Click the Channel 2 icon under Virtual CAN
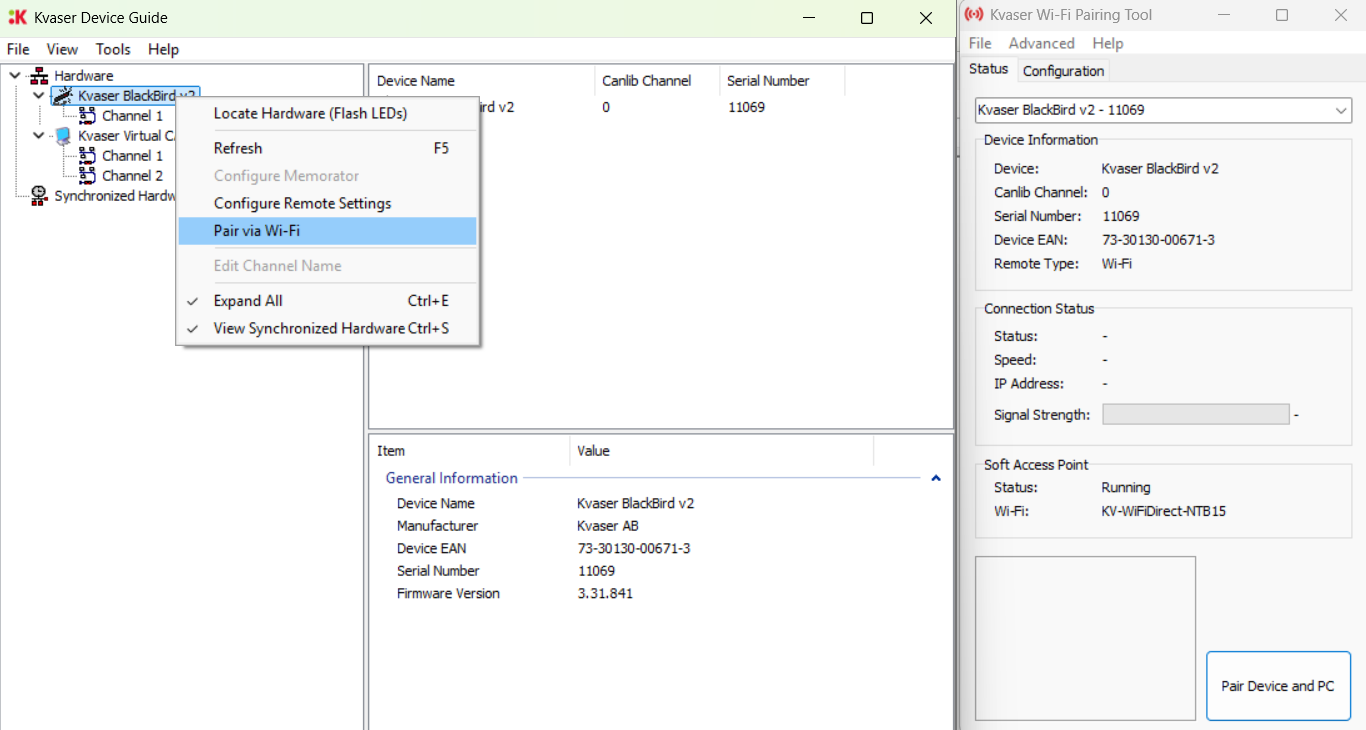 [x=88, y=176]
